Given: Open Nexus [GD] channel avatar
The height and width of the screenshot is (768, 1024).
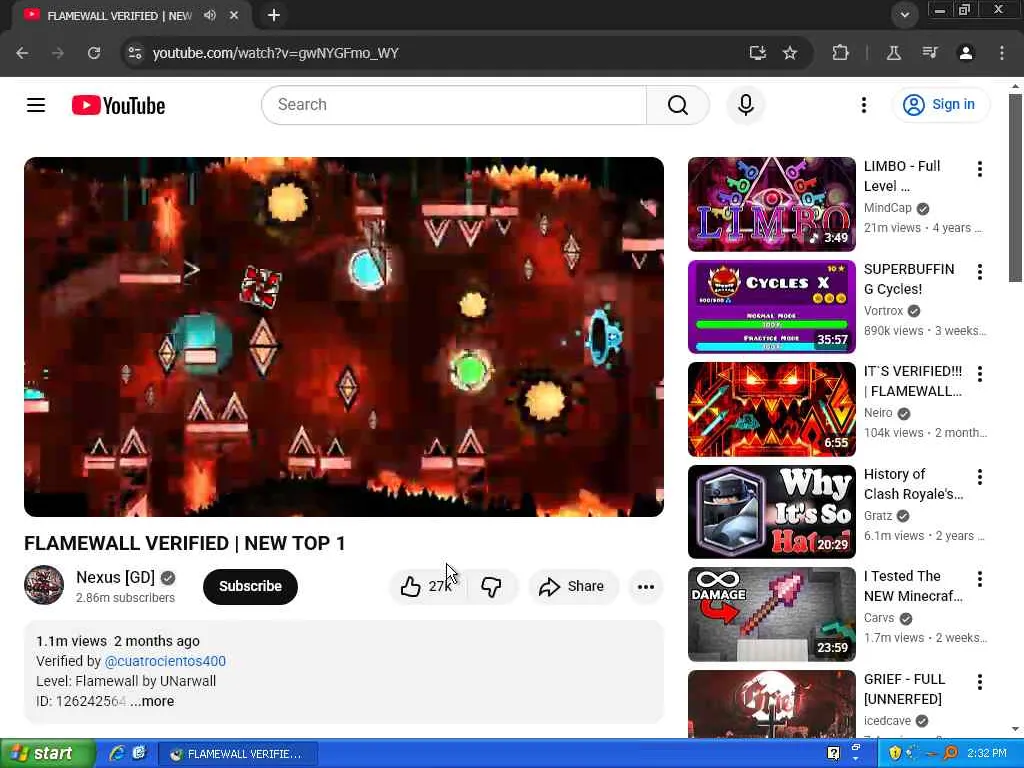Looking at the screenshot, I should pos(44,585).
